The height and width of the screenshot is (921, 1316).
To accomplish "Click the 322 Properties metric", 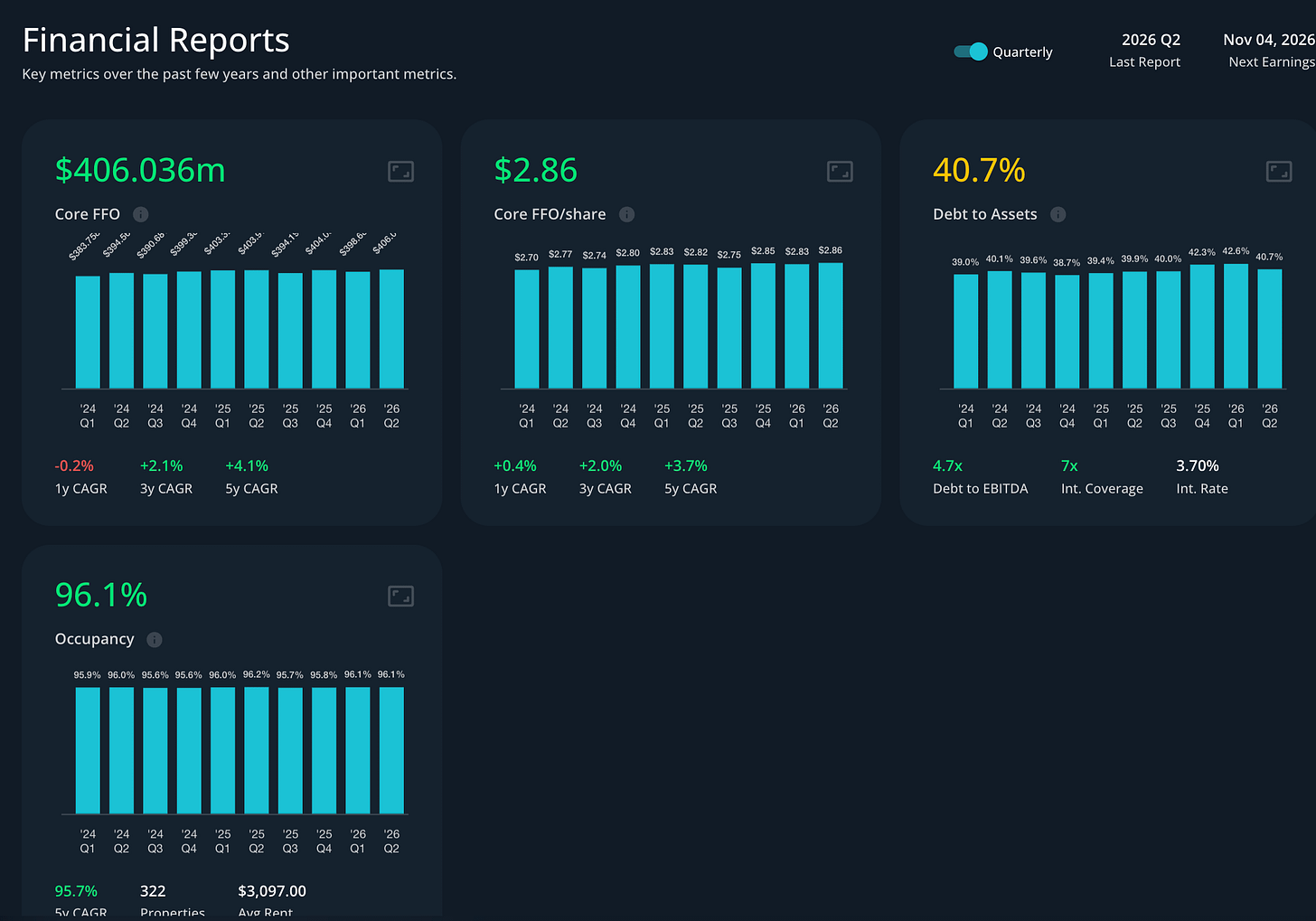I will (153, 891).
